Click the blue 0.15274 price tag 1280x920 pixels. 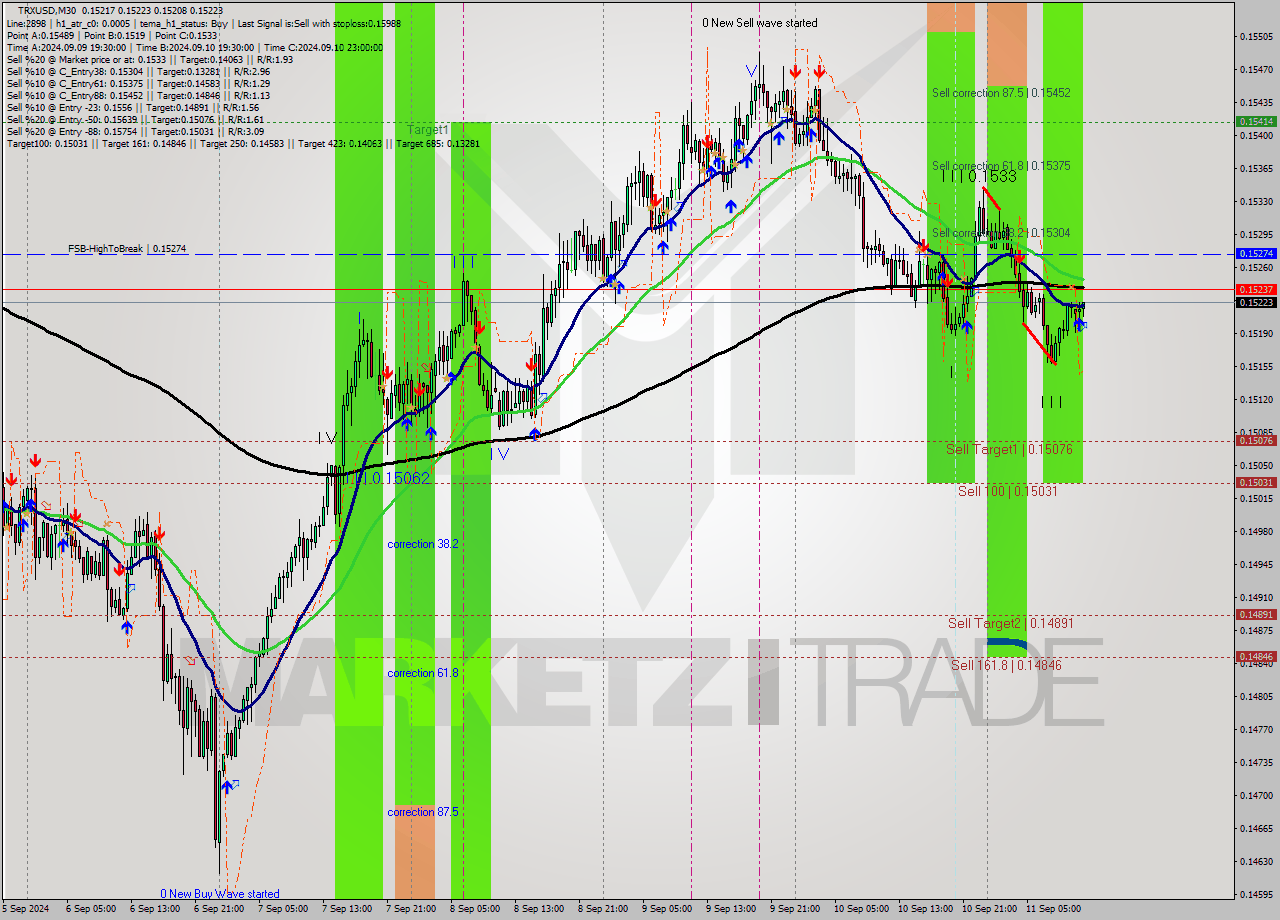[1256, 254]
